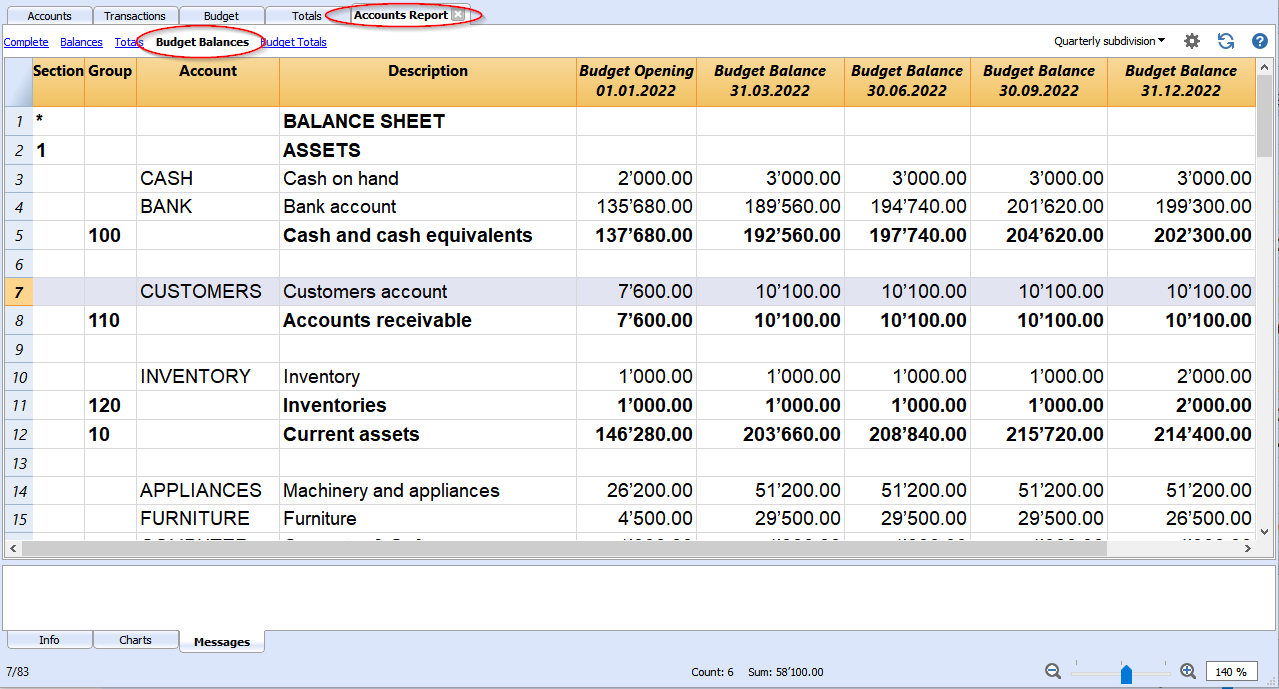Open the Complete view link
Image resolution: width=1279 pixels, height=689 pixels.
pos(26,42)
